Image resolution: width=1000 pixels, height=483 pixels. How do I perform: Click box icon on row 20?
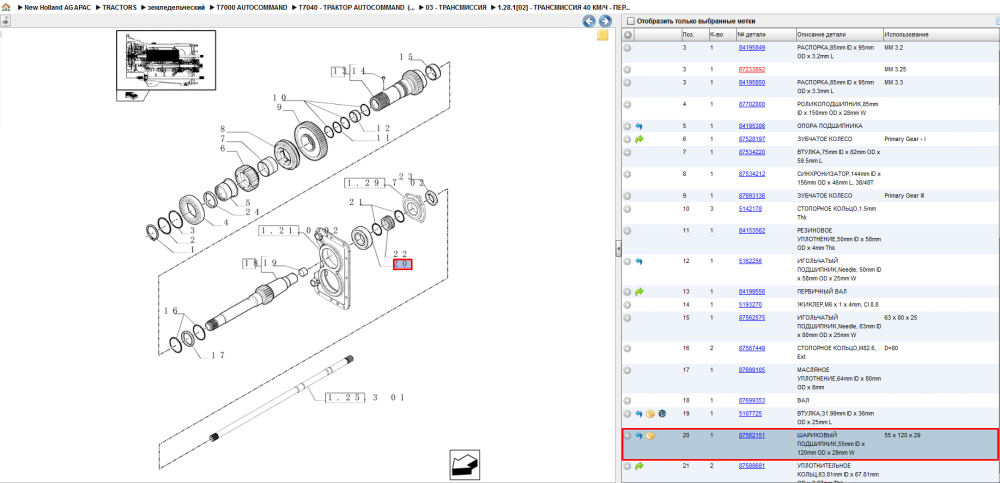click(651, 436)
